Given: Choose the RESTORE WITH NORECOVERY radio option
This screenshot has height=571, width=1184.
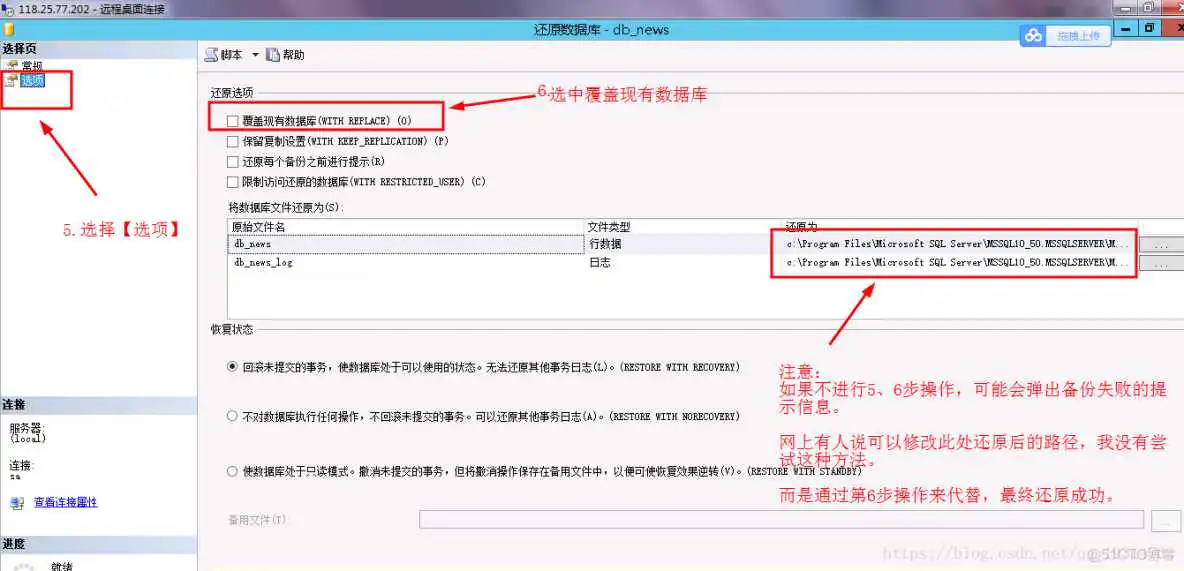Looking at the screenshot, I should pyautogui.click(x=233, y=416).
